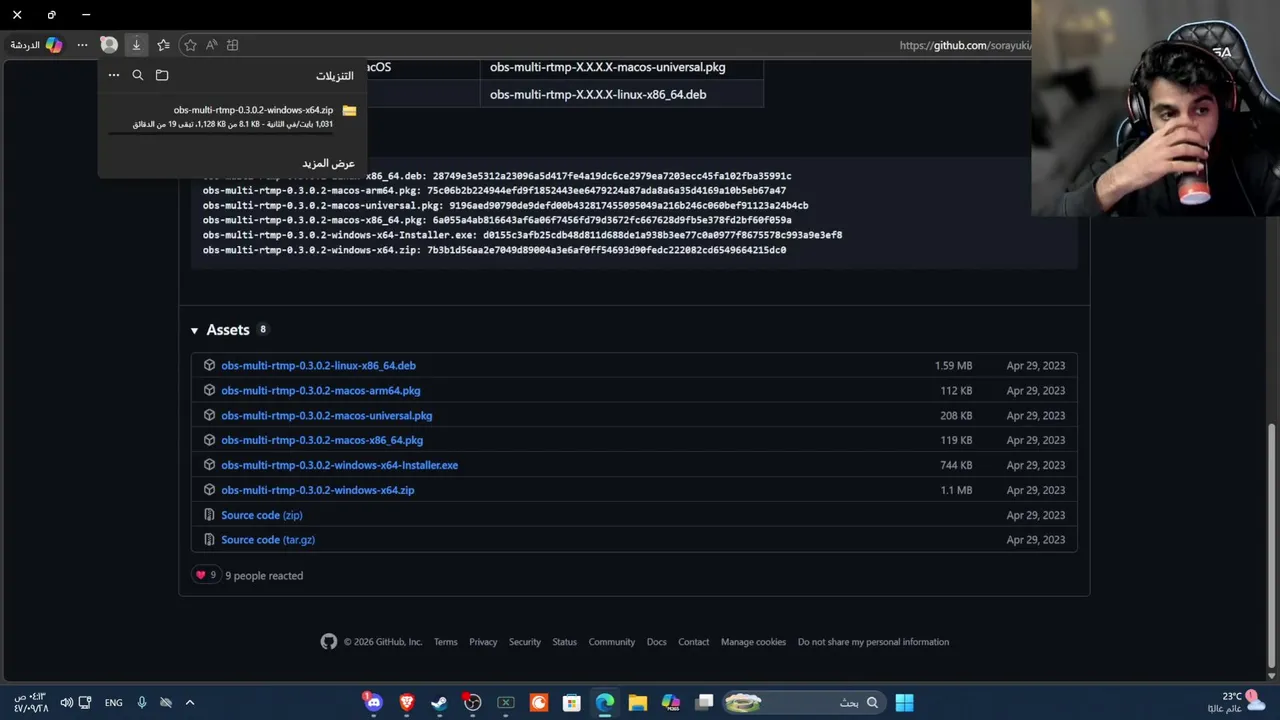The width and height of the screenshot is (1280, 720).
Task: Click the macos-universal.pkg table cell
Action: pos(622,68)
